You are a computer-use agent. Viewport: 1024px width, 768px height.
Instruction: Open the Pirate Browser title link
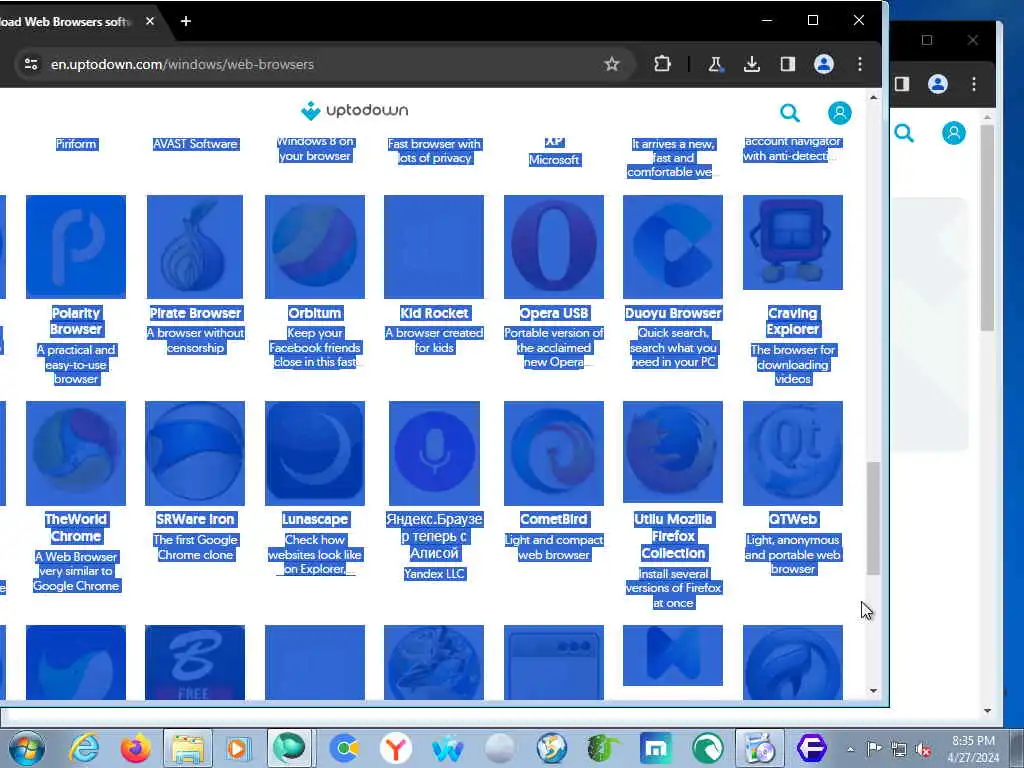pos(195,313)
